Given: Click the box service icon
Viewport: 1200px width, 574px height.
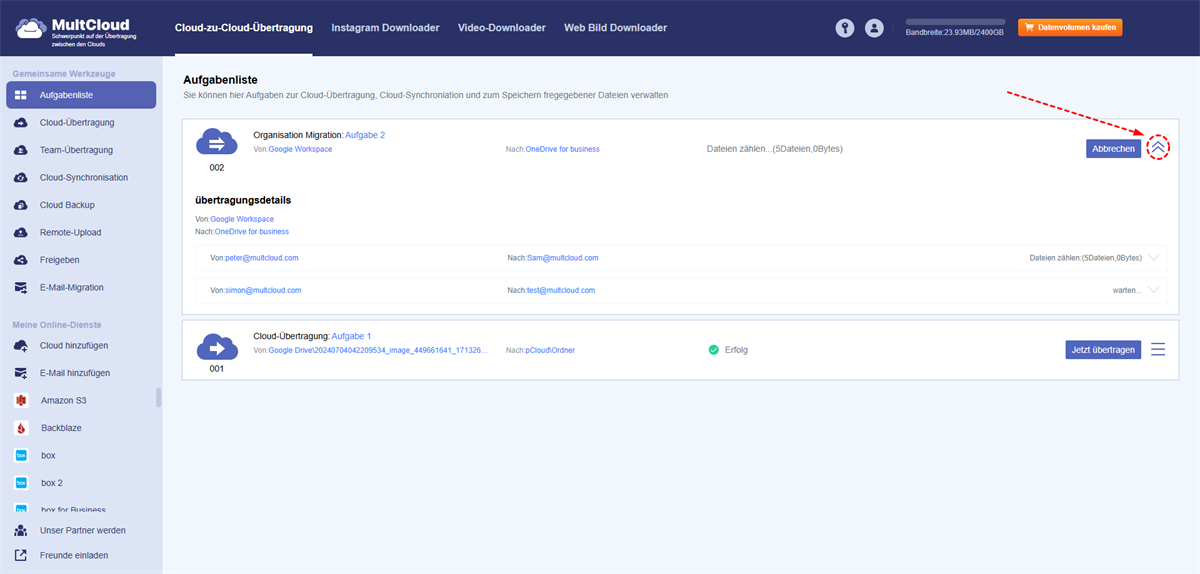Looking at the screenshot, I should pyautogui.click(x=21, y=455).
